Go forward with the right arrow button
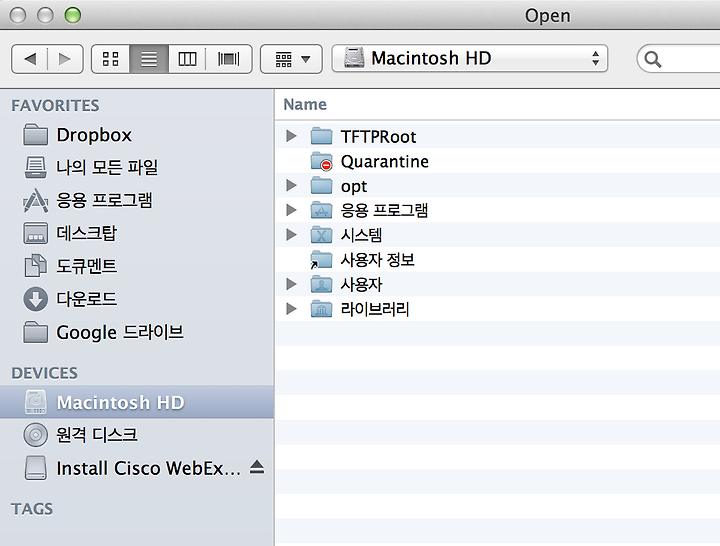 pyautogui.click(x=65, y=59)
